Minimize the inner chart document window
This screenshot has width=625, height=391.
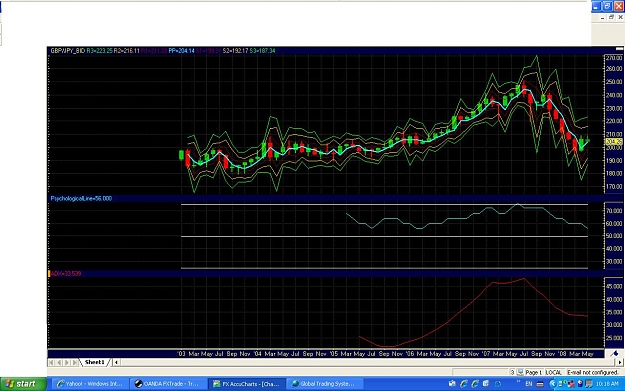602,18
